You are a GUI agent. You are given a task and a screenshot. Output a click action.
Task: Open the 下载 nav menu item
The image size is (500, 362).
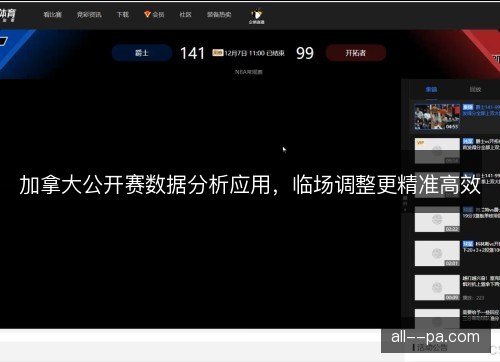[123, 15]
